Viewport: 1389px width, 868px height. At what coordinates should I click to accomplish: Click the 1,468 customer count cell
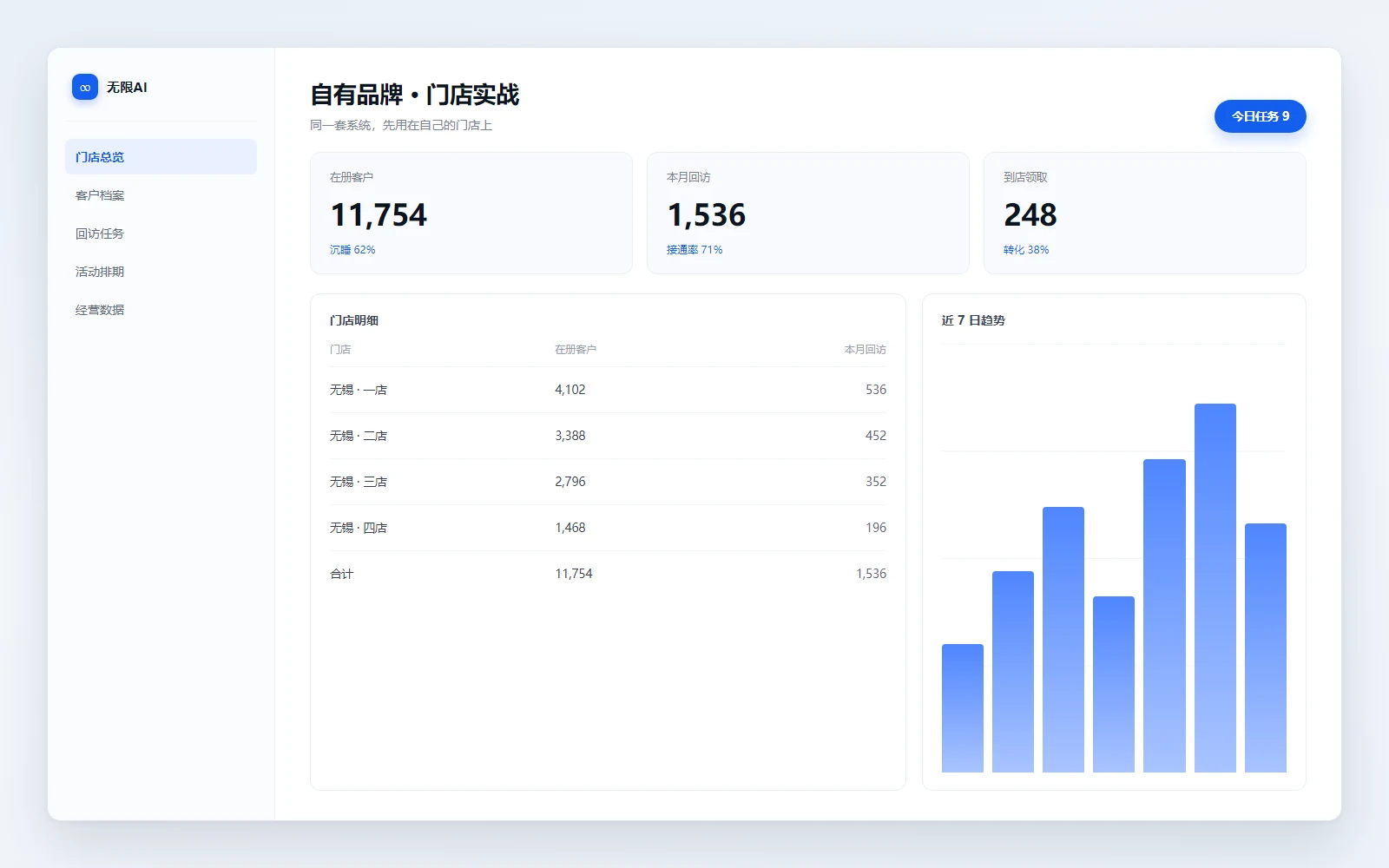[x=570, y=528]
